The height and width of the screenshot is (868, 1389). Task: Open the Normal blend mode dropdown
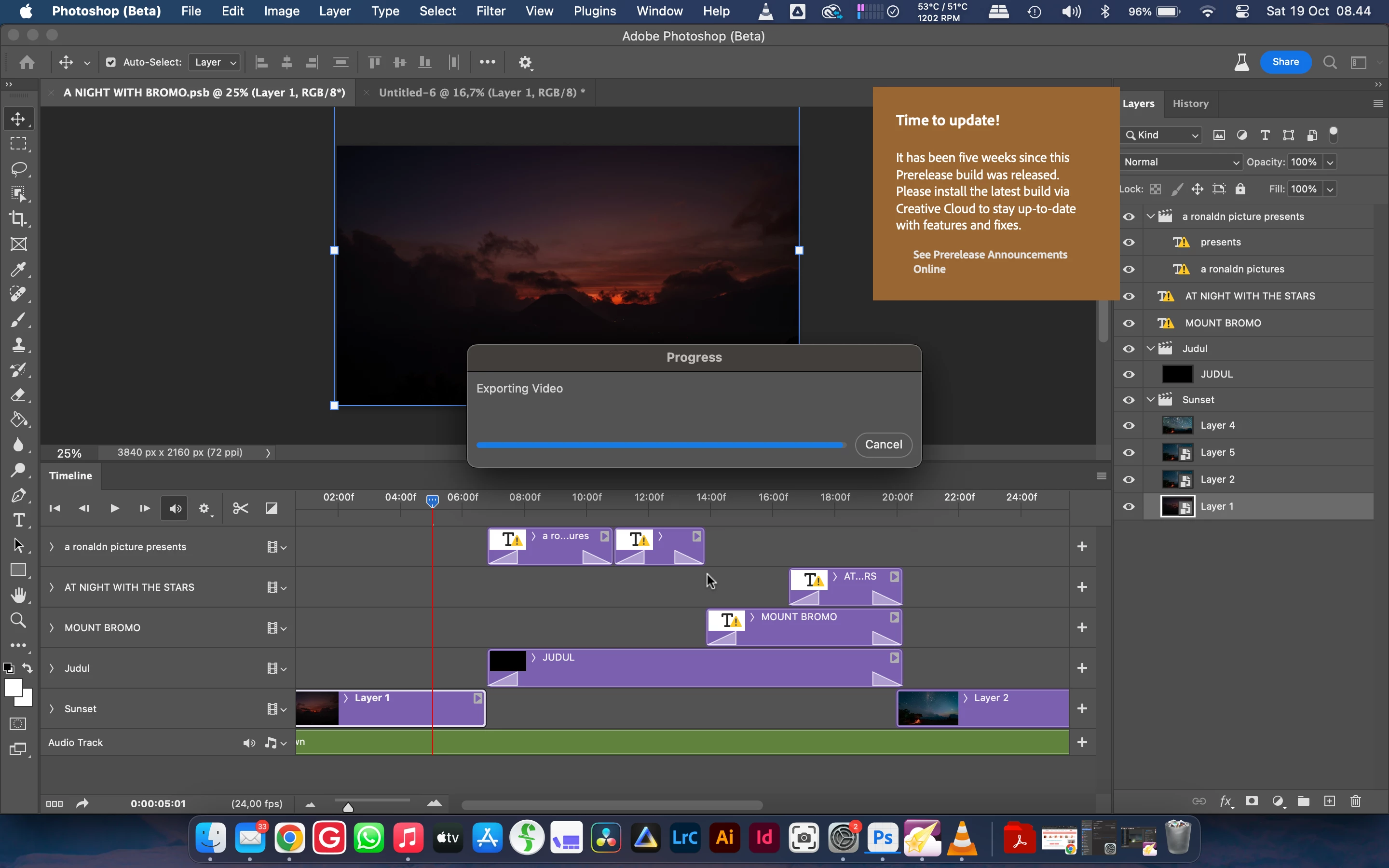coord(1181,162)
